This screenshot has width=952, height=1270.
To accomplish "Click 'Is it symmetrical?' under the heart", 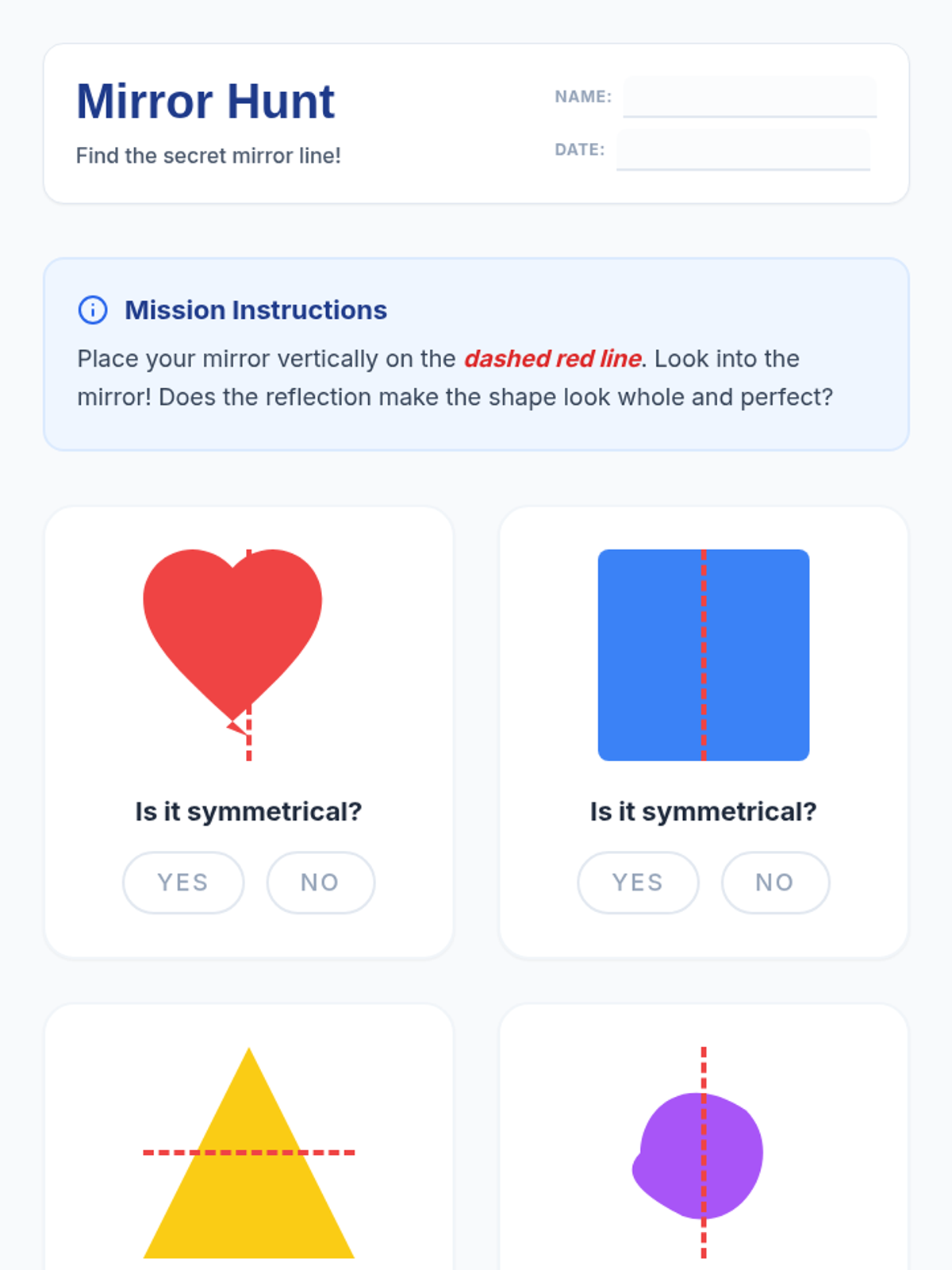I will click(x=248, y=811).
